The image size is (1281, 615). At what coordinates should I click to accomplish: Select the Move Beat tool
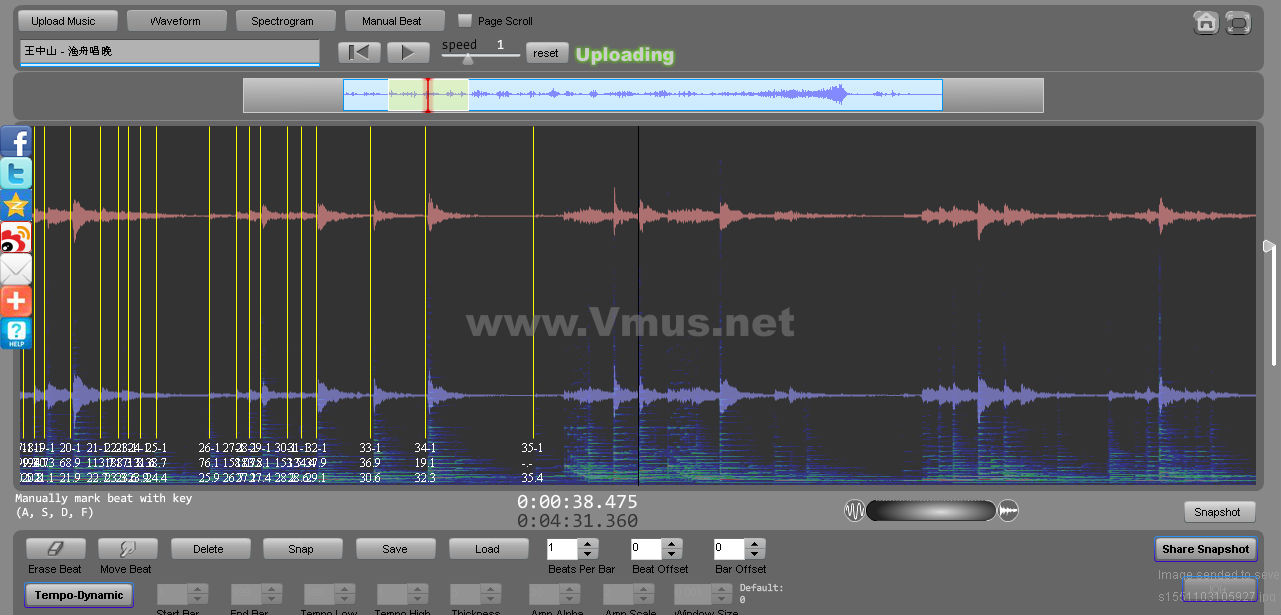tap(127, 549)
